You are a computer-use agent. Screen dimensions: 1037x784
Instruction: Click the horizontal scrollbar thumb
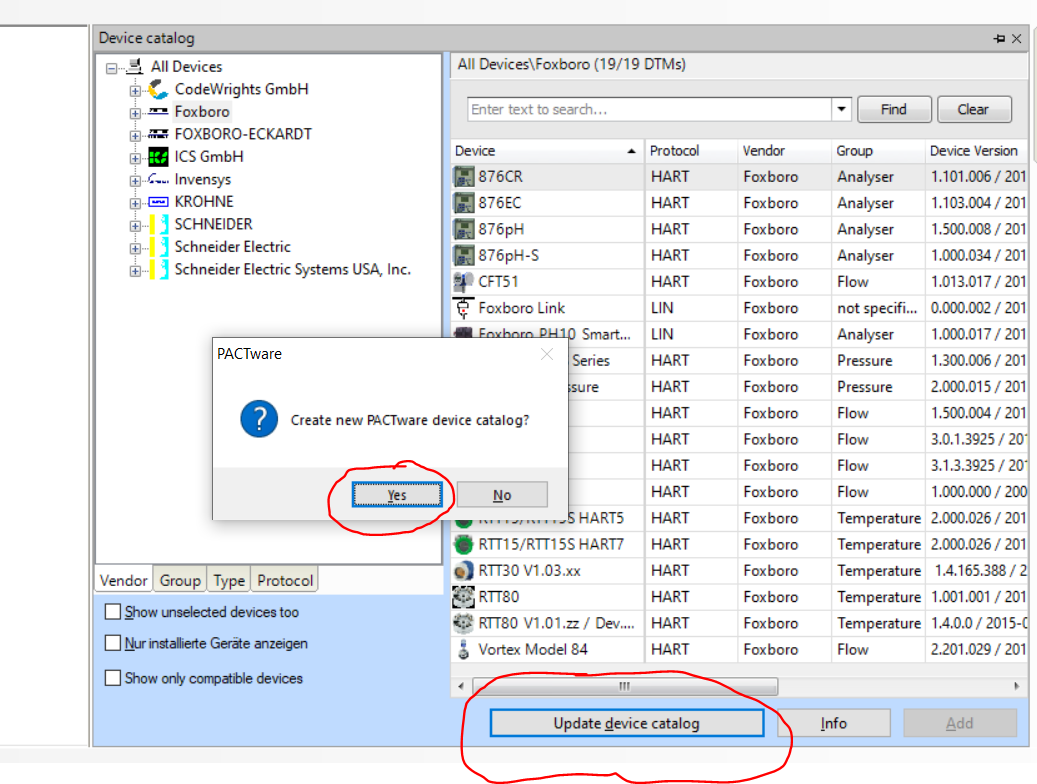click(x=625, y=686)
